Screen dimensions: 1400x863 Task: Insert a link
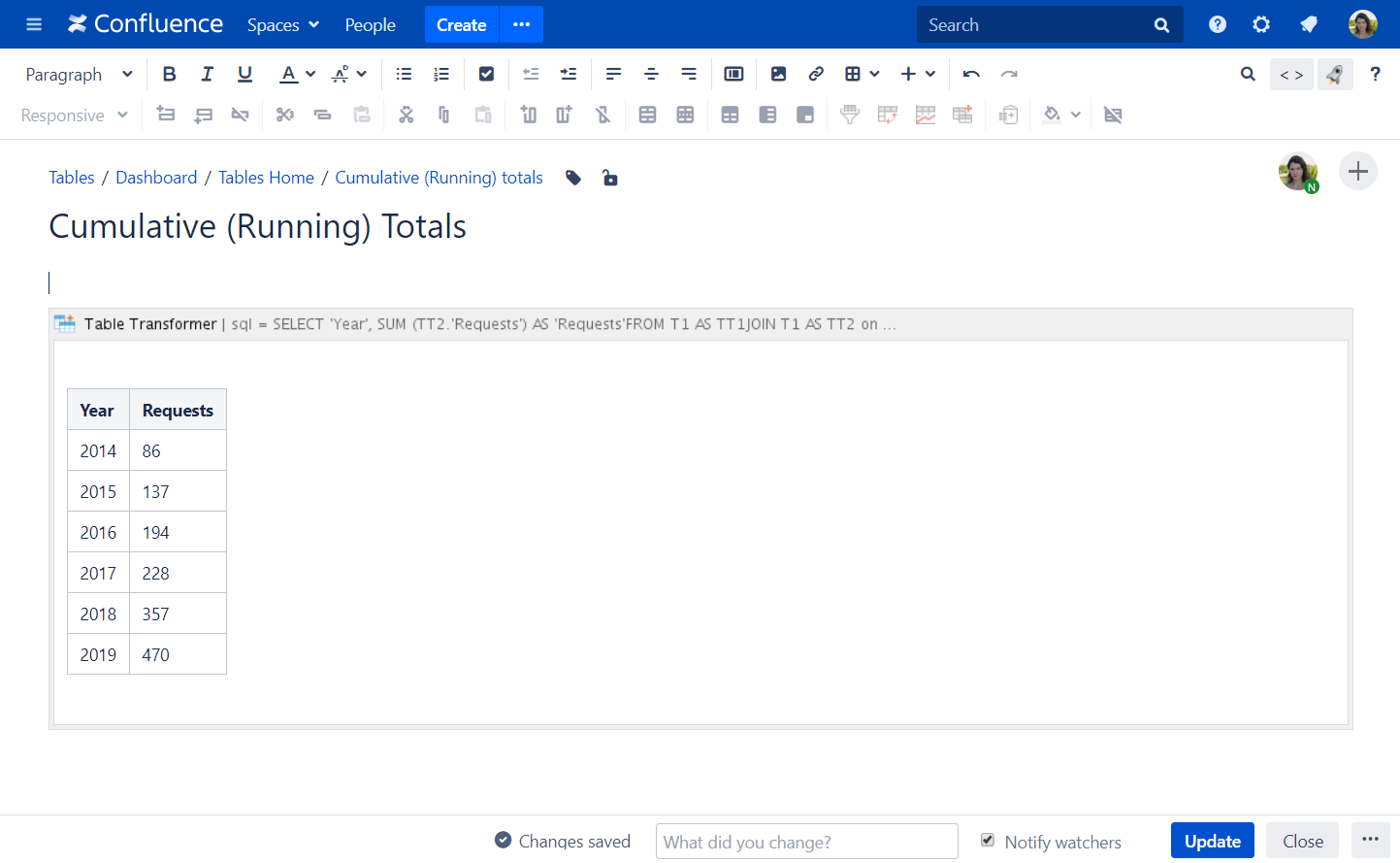click(815, 74)
